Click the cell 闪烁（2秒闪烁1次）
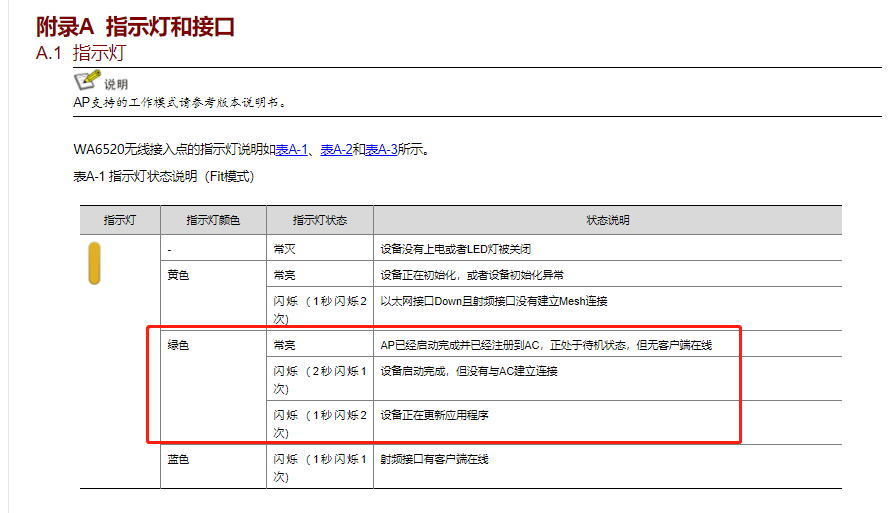This screenshot has width=892, height=513. click(x=320, y=379)
